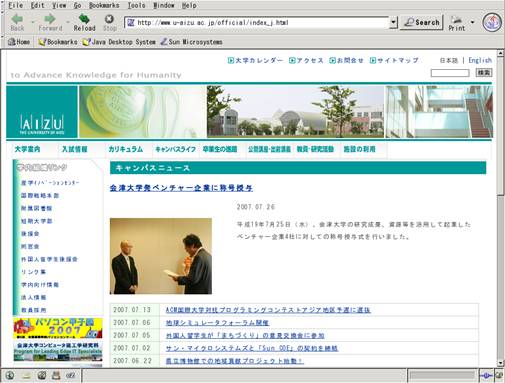Open Navigator from the status bar icon
The height and width of the screenshot is (383, 505).
pos(10,376)
